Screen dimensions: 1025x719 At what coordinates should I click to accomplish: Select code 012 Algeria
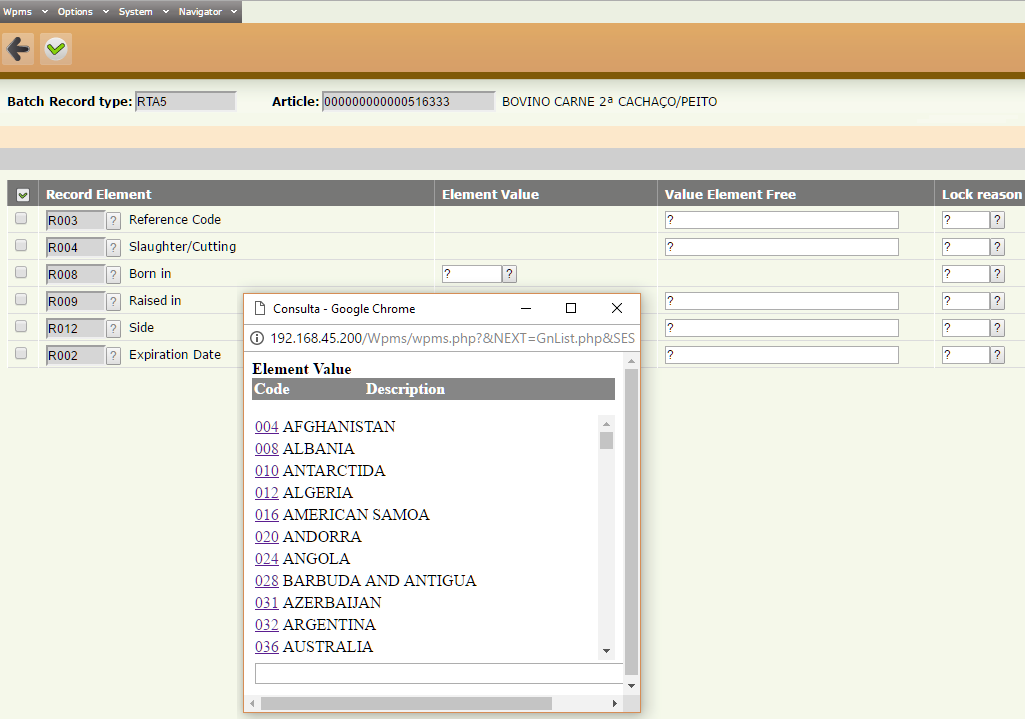(x=267, y=493)
